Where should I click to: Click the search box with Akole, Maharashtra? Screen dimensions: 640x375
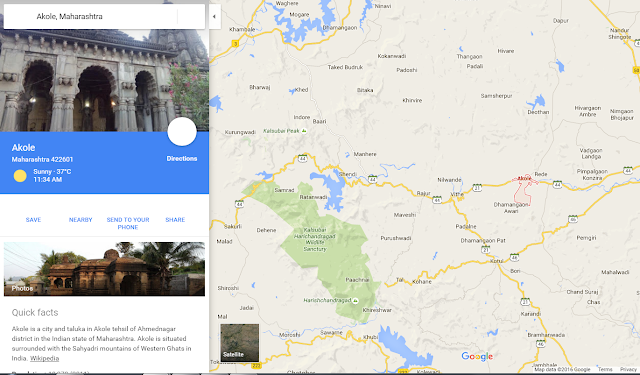(104, 17)
